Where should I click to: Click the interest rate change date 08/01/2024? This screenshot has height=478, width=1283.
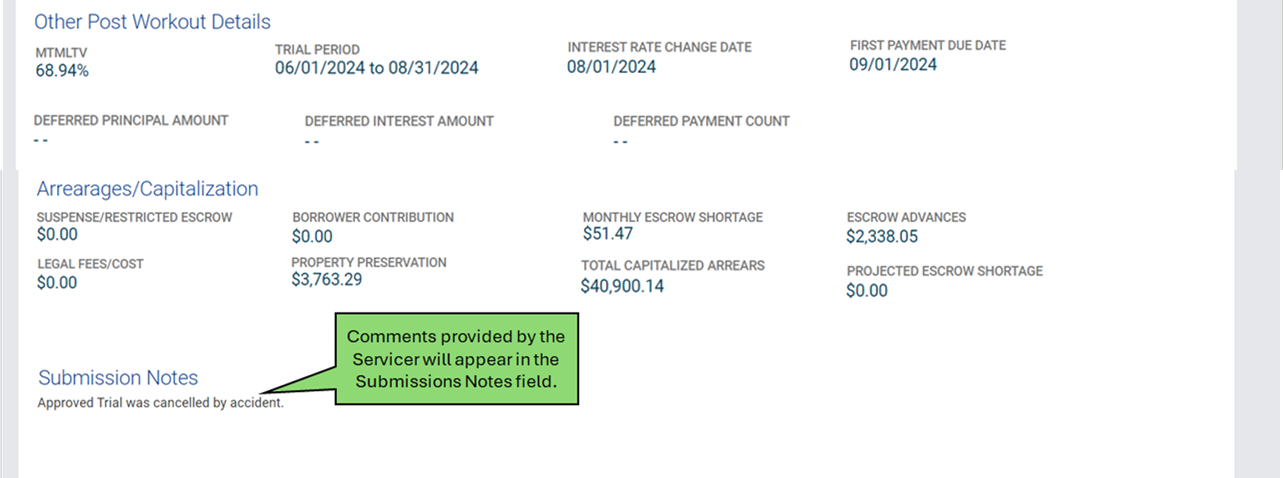pos(612,67)
